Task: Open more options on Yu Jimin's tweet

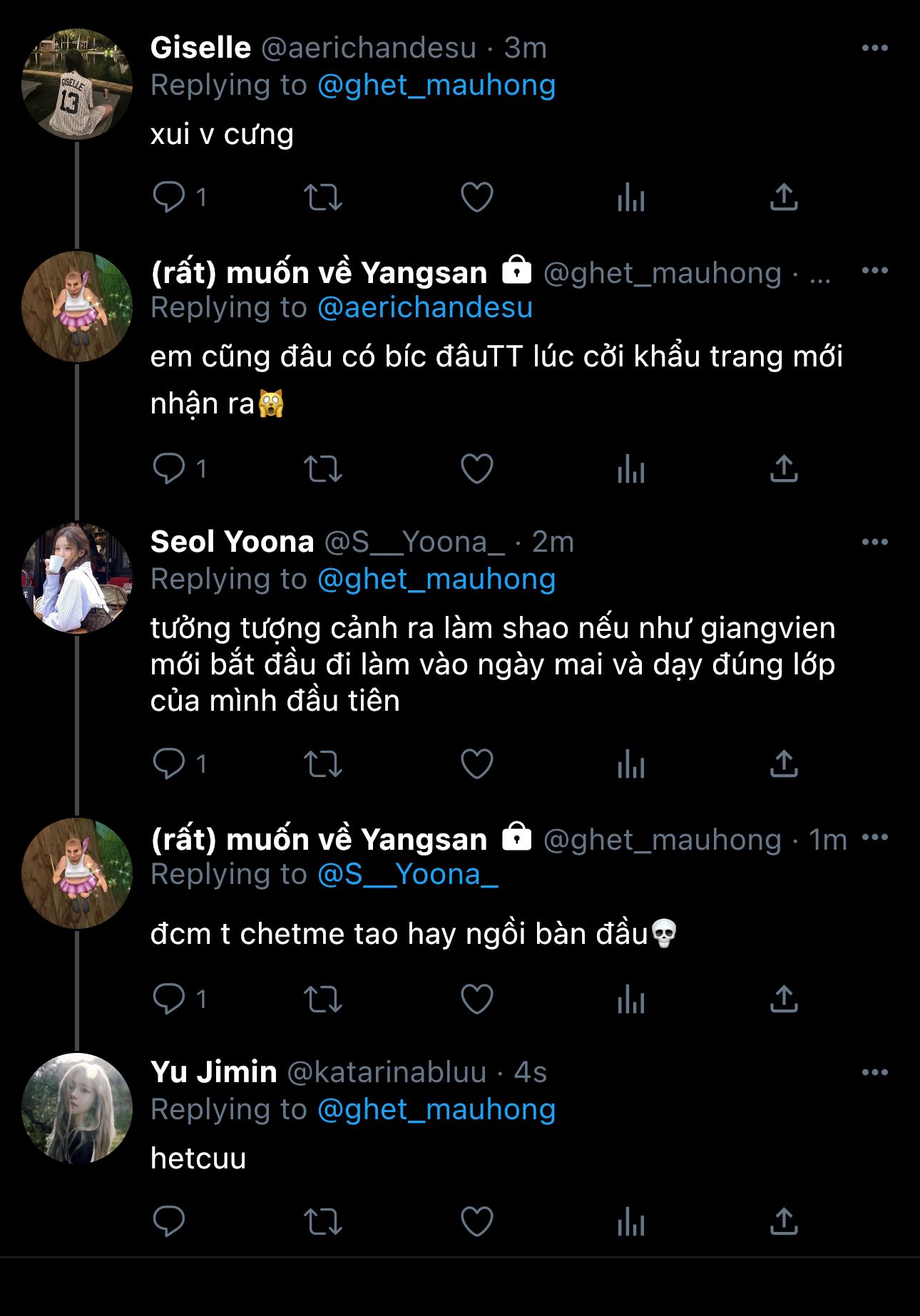Action: 874,1072
